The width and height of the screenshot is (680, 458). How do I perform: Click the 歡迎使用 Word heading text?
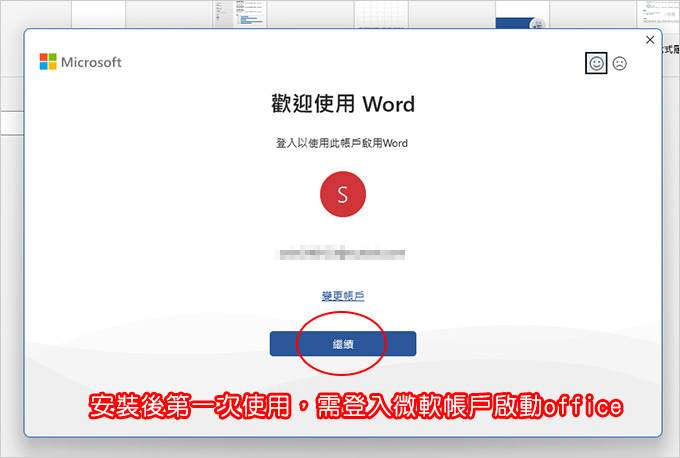(343, 104)
